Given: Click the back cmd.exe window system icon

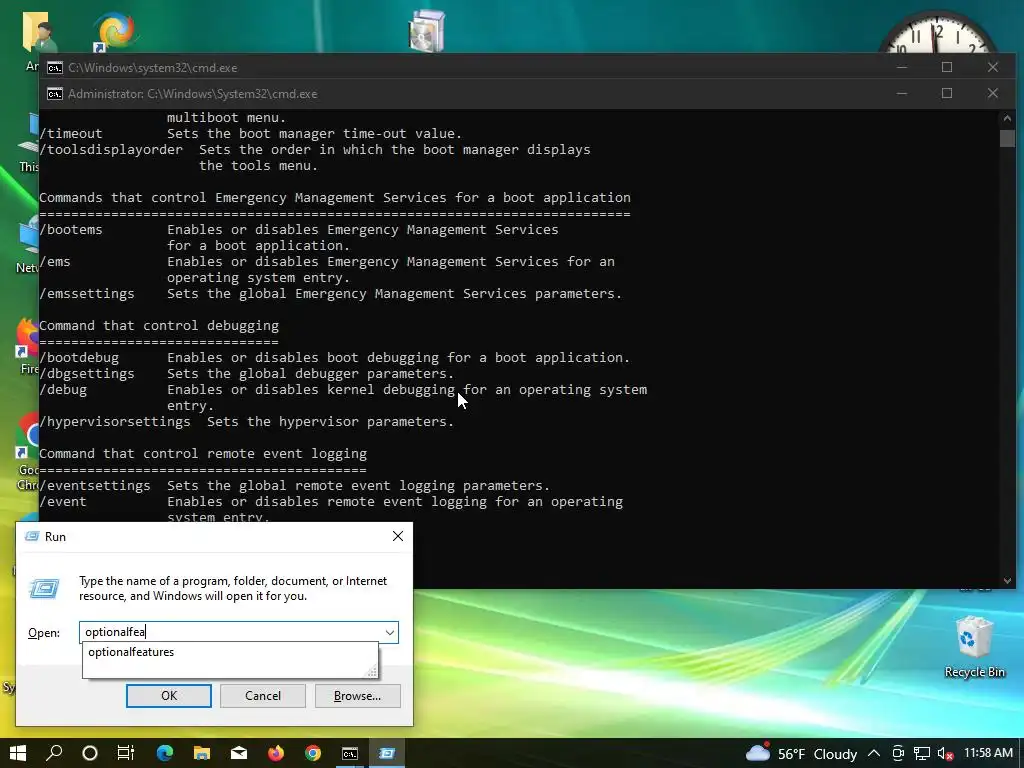Looking at the screenshot, I should point(55,68).
